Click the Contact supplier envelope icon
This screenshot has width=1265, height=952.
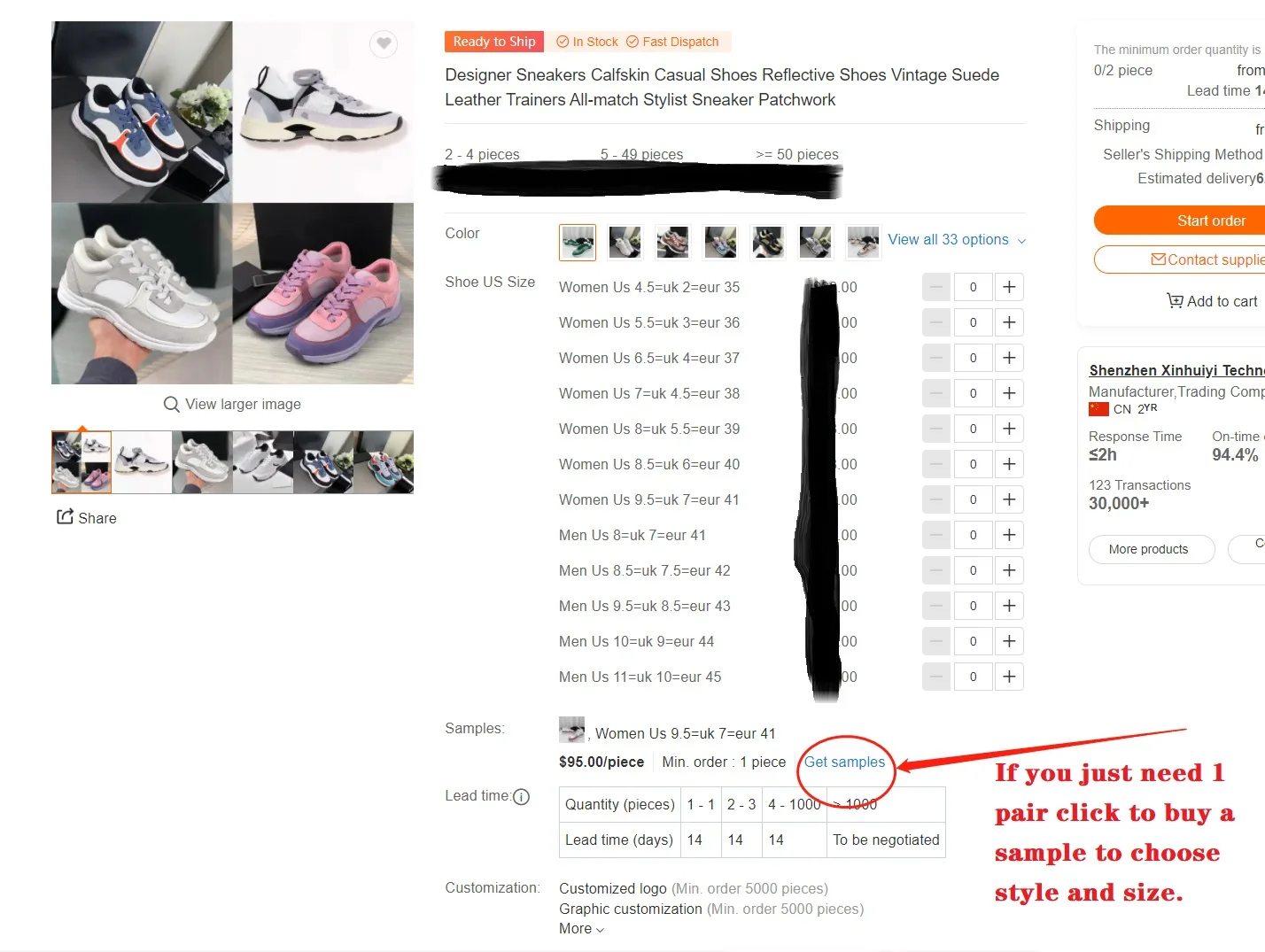tap(1159, 259)
